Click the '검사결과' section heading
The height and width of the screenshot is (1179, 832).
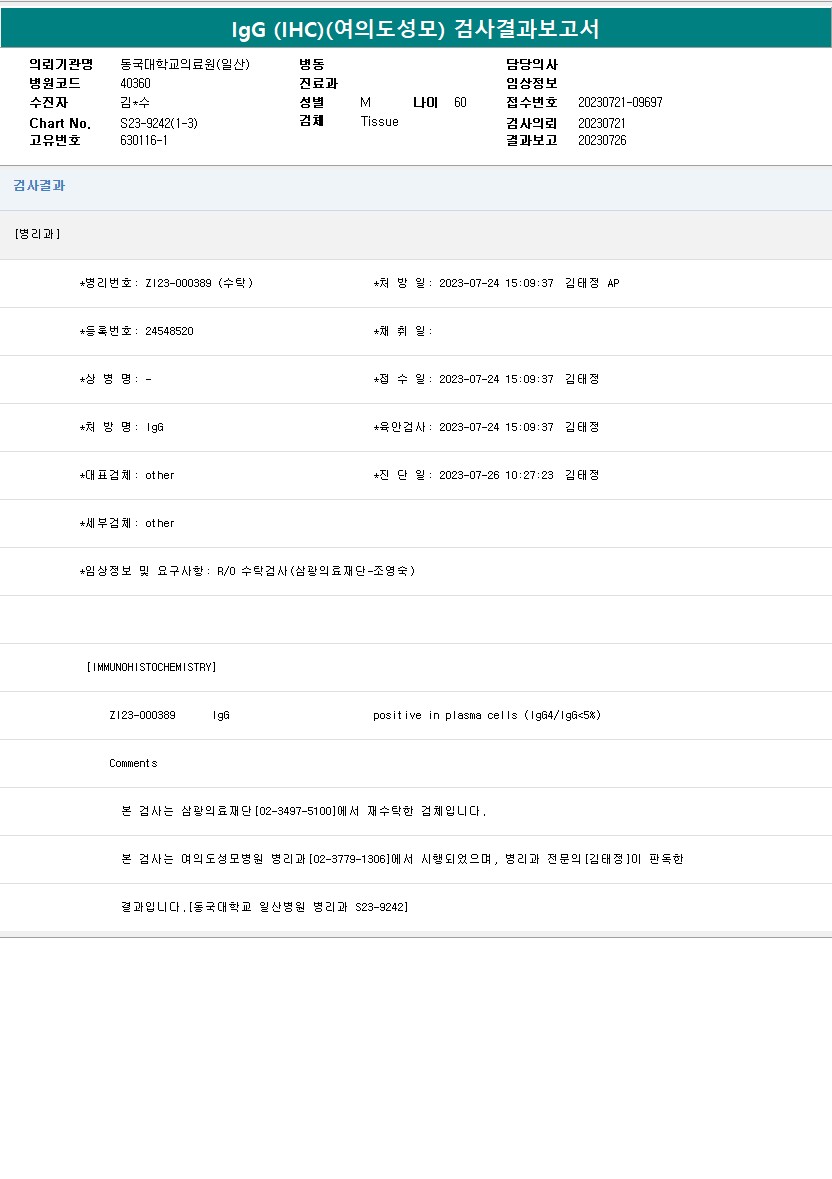click(x=39, y=186)
